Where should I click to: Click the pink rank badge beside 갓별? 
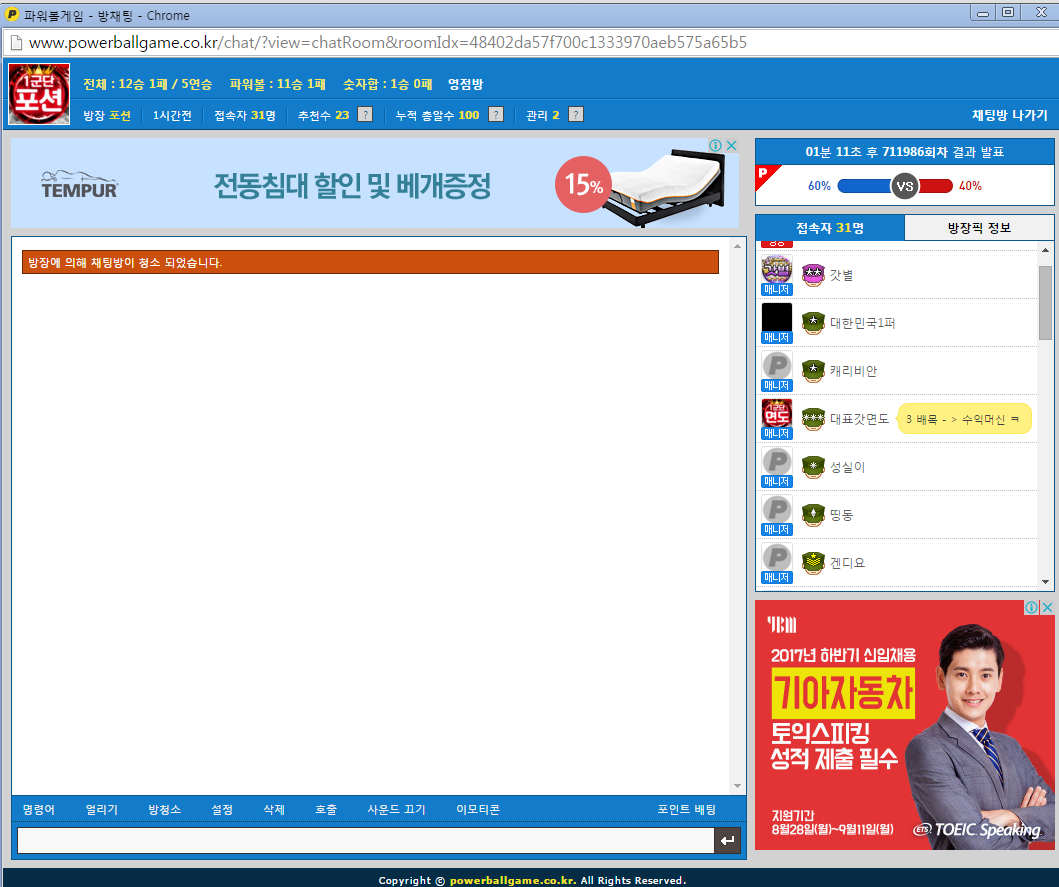813,275
